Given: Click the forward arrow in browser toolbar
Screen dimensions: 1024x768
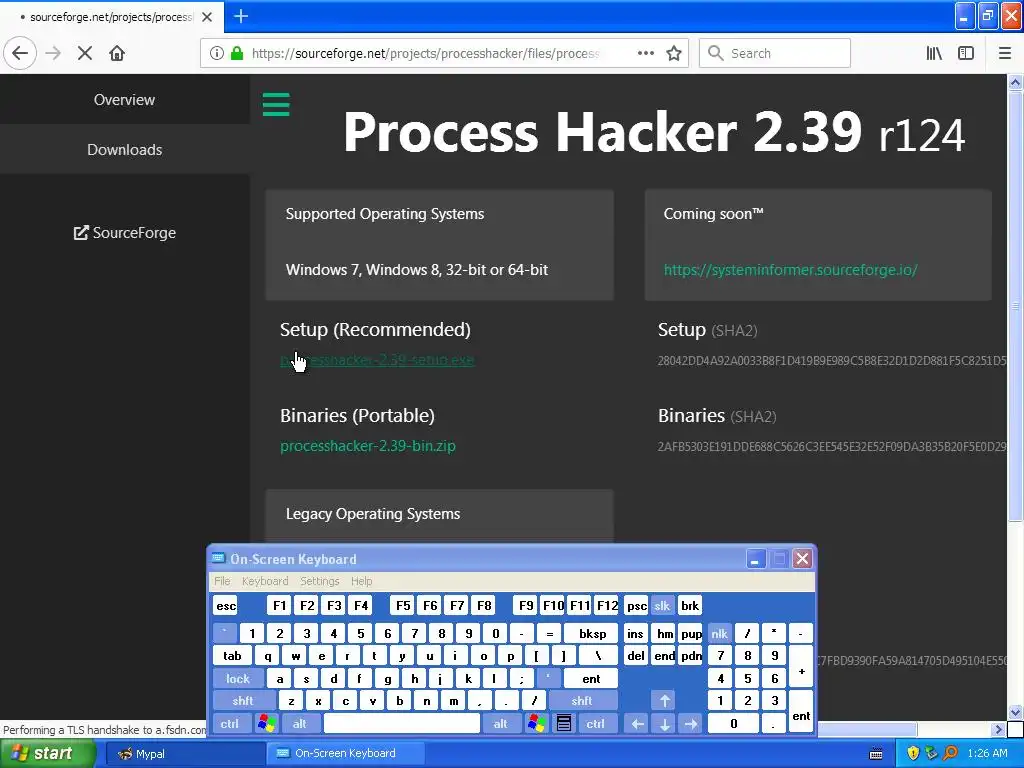Looking at the screenshot, I should click(x=53, y=53).
